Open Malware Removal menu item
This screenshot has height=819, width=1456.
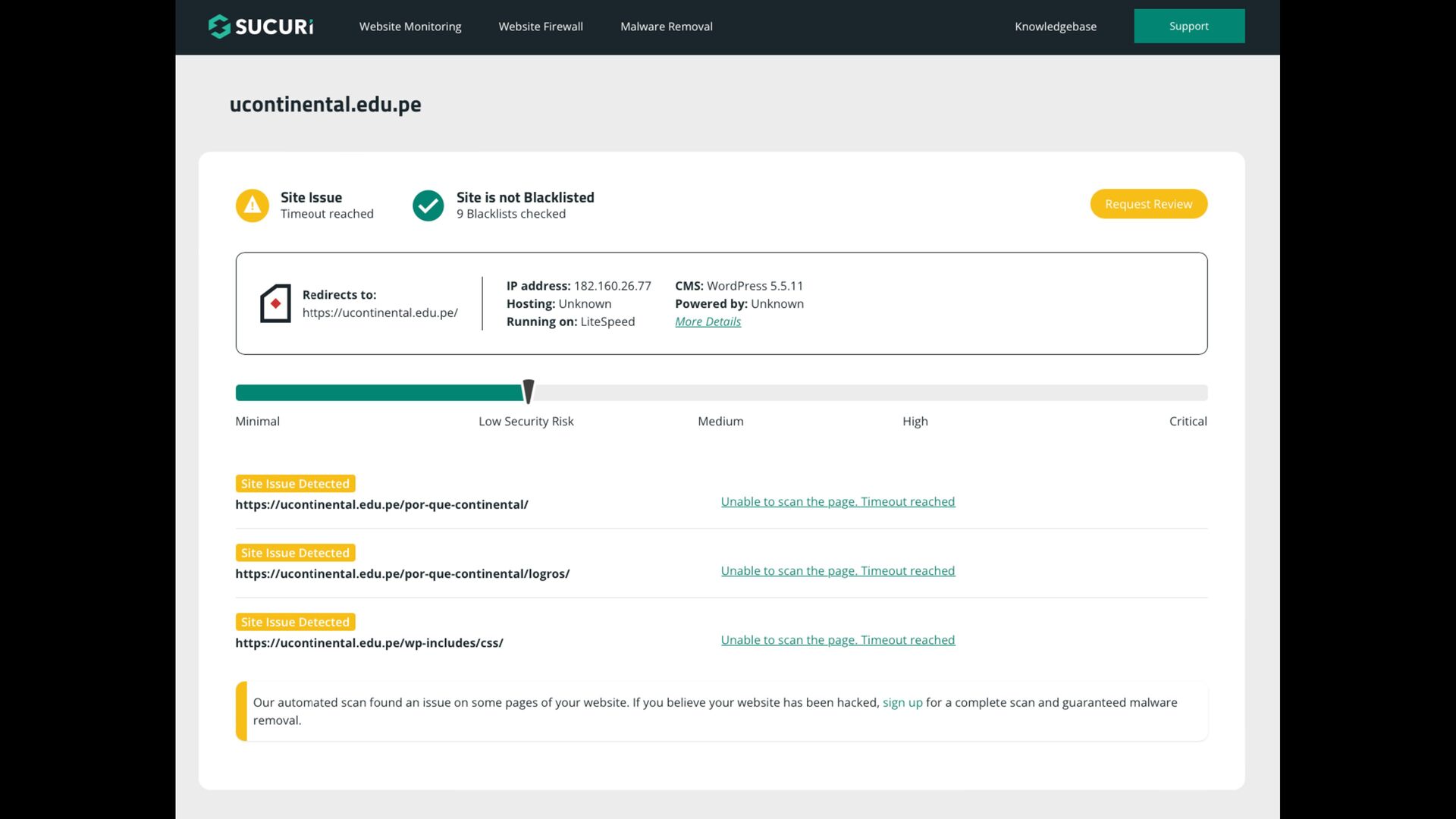tap(667, 27)
